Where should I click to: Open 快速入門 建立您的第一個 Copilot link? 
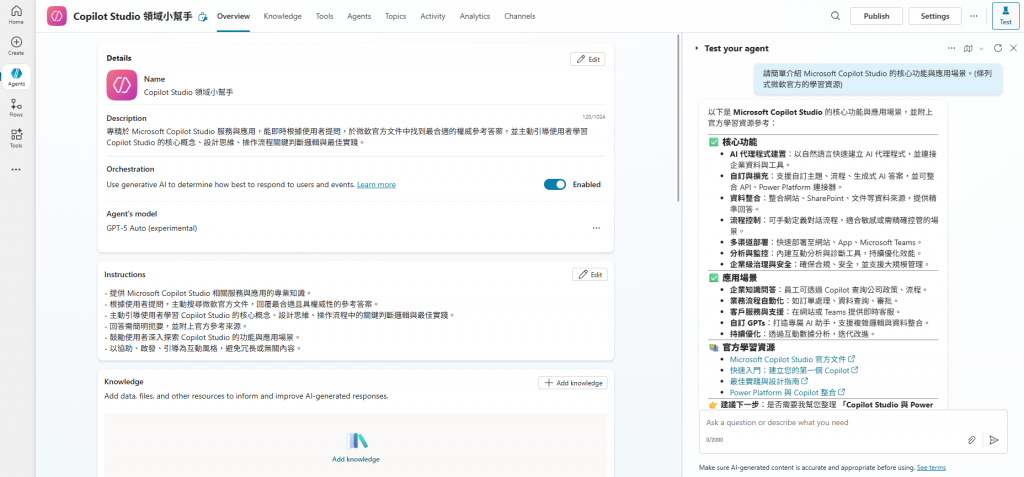click(793, 370)
